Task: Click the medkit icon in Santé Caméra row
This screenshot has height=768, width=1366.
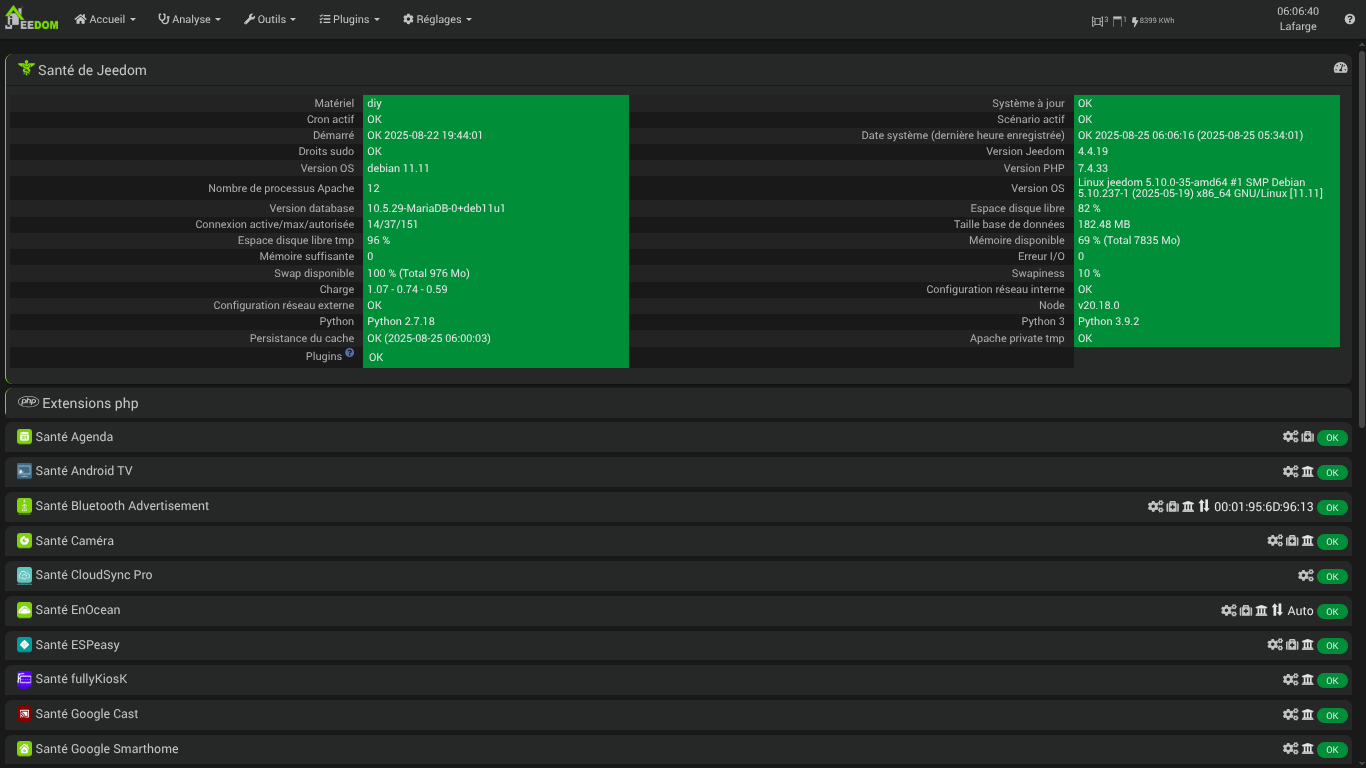Action: click(1292, 541)
